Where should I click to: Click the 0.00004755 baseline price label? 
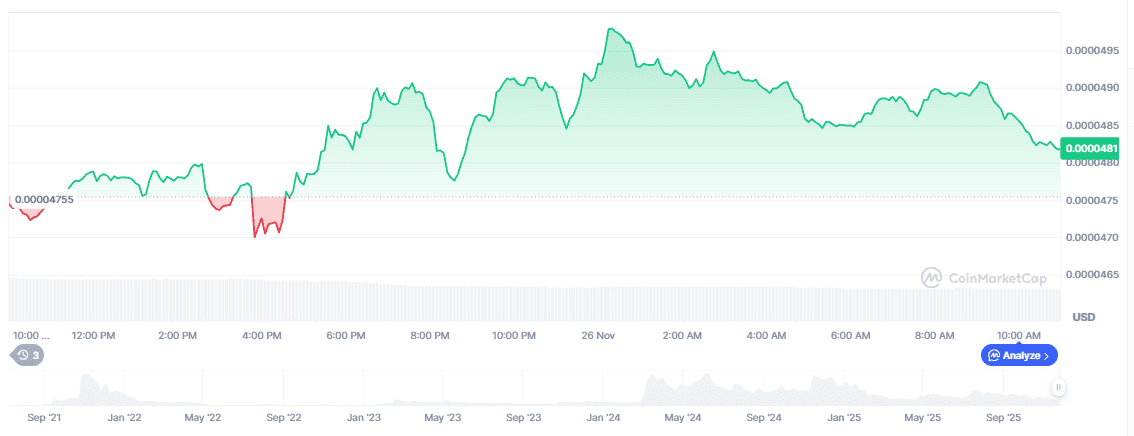coord(42,199)
